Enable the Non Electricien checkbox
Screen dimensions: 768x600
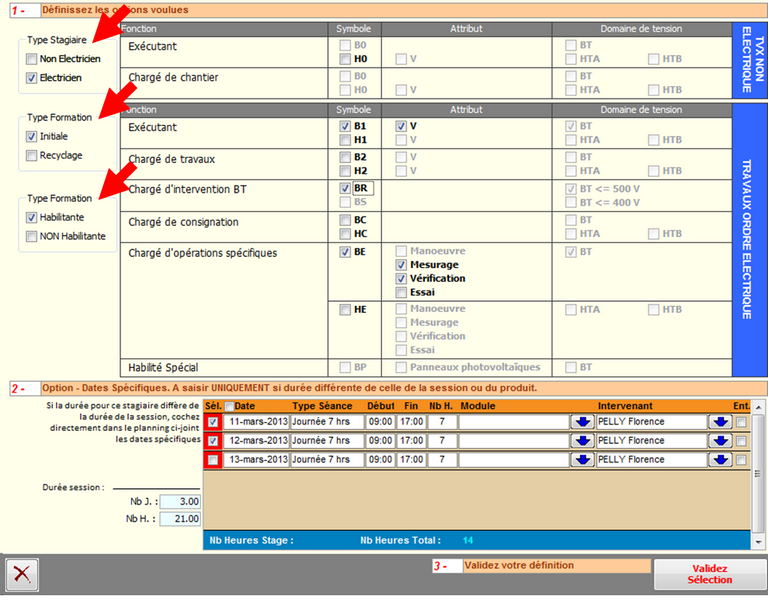pyautogui.click(x=32, y=59)
